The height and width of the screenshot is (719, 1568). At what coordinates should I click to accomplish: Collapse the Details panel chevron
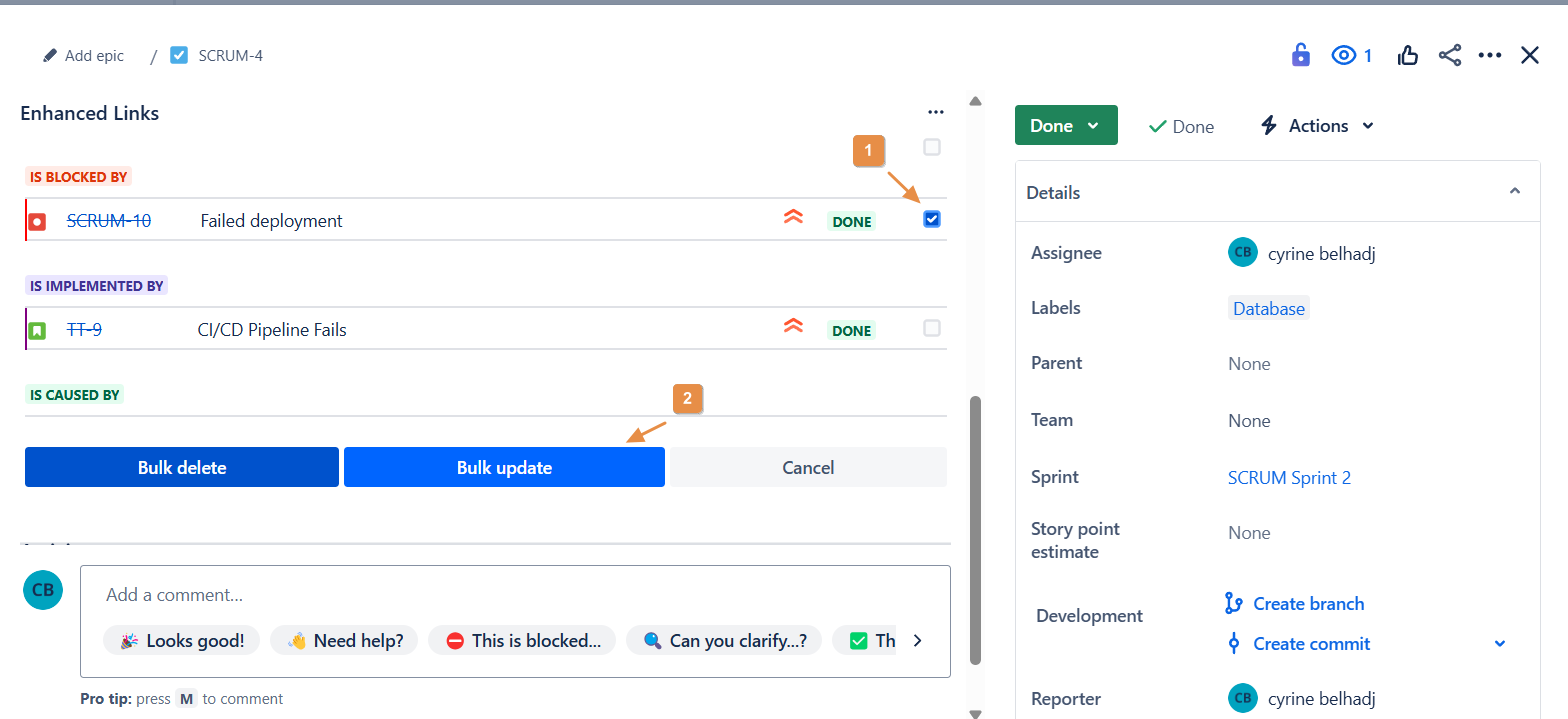pos(1514,191)
